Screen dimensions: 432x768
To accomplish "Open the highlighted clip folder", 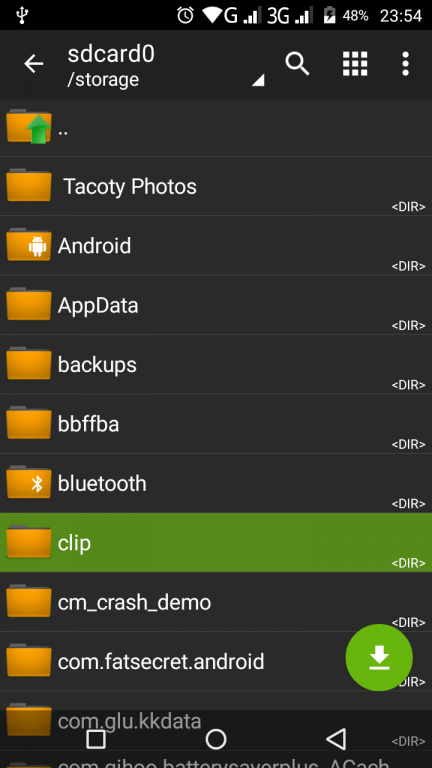I will (x=216, y=542).
